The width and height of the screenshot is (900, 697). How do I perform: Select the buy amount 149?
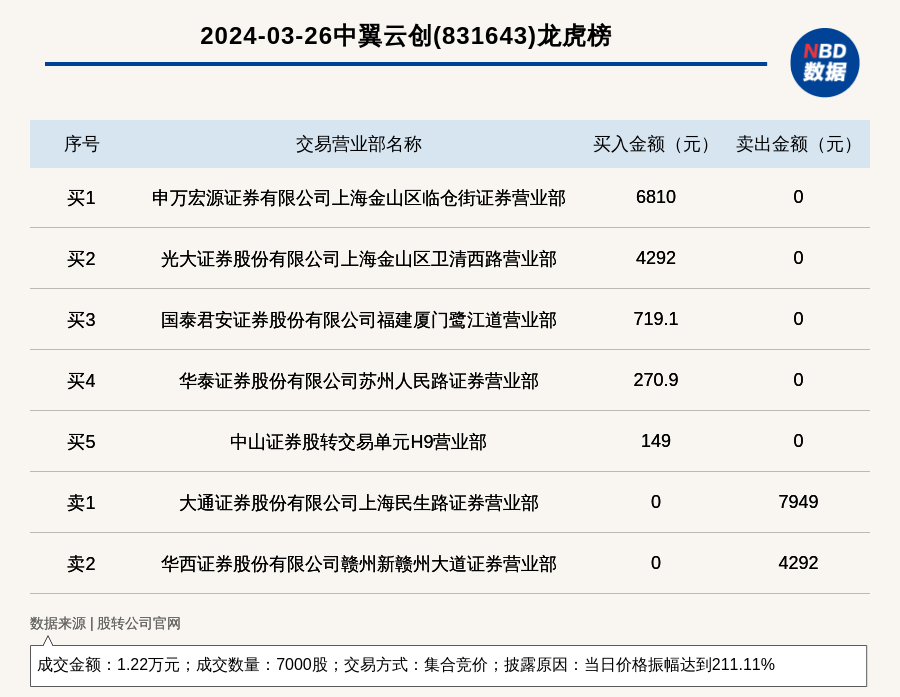pos(655,440)
